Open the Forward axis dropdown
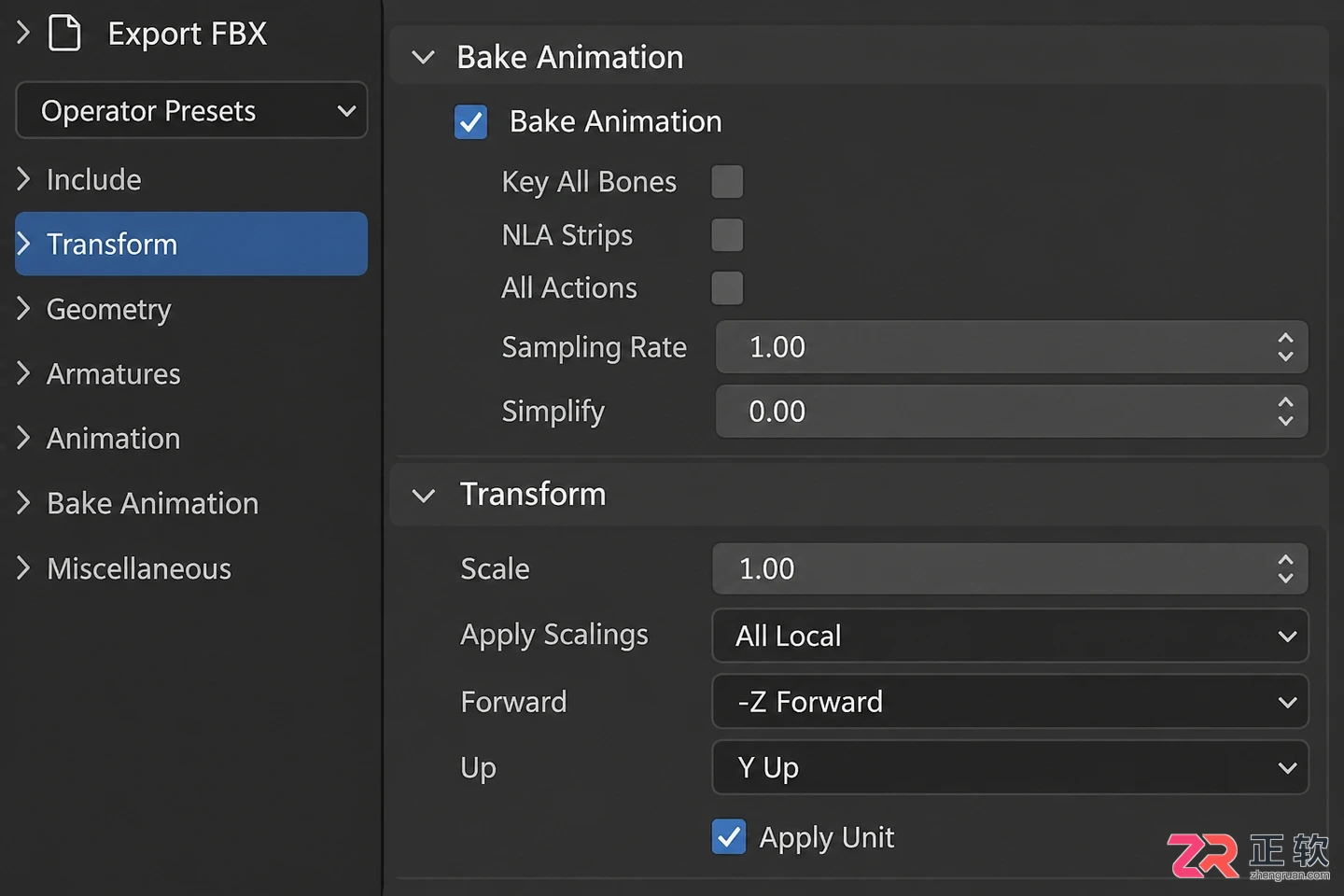The height and width of the screenshot is (896, 1344). [1010, 701]
